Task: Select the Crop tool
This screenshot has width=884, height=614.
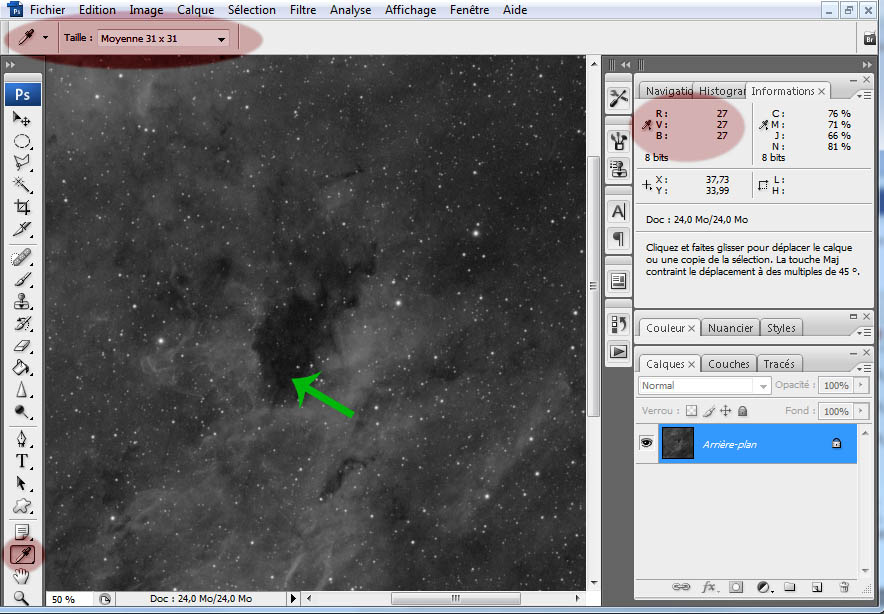Action: (22, 207)
